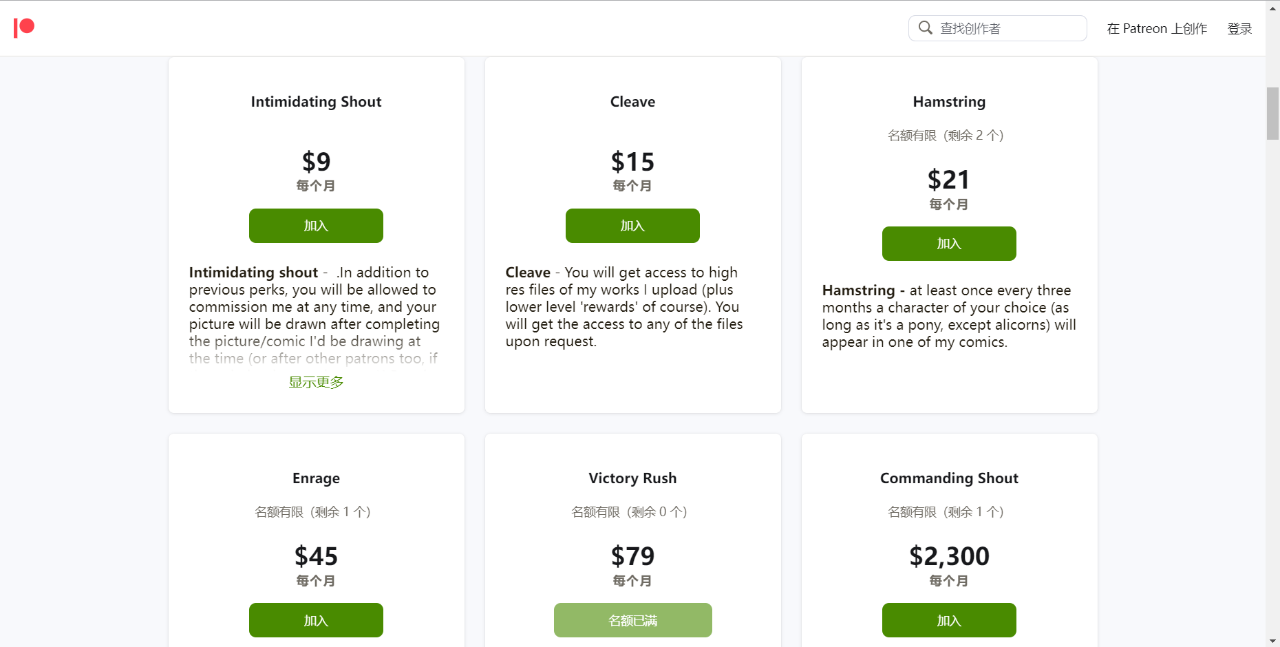1280x647 pixels.
Task: Join the $2,300 Commanding Shout tier
Action: click(x=948, y=620)
